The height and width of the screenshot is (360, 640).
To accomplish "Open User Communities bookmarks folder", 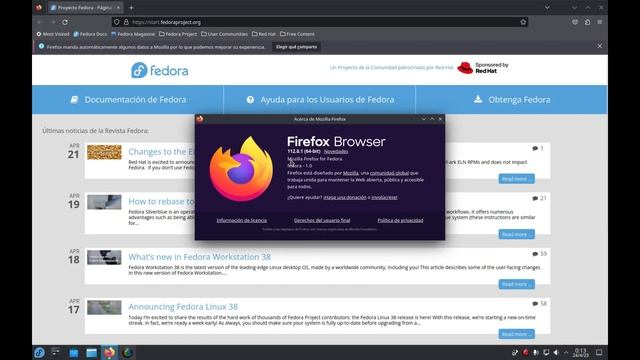I will click(224, 34).
